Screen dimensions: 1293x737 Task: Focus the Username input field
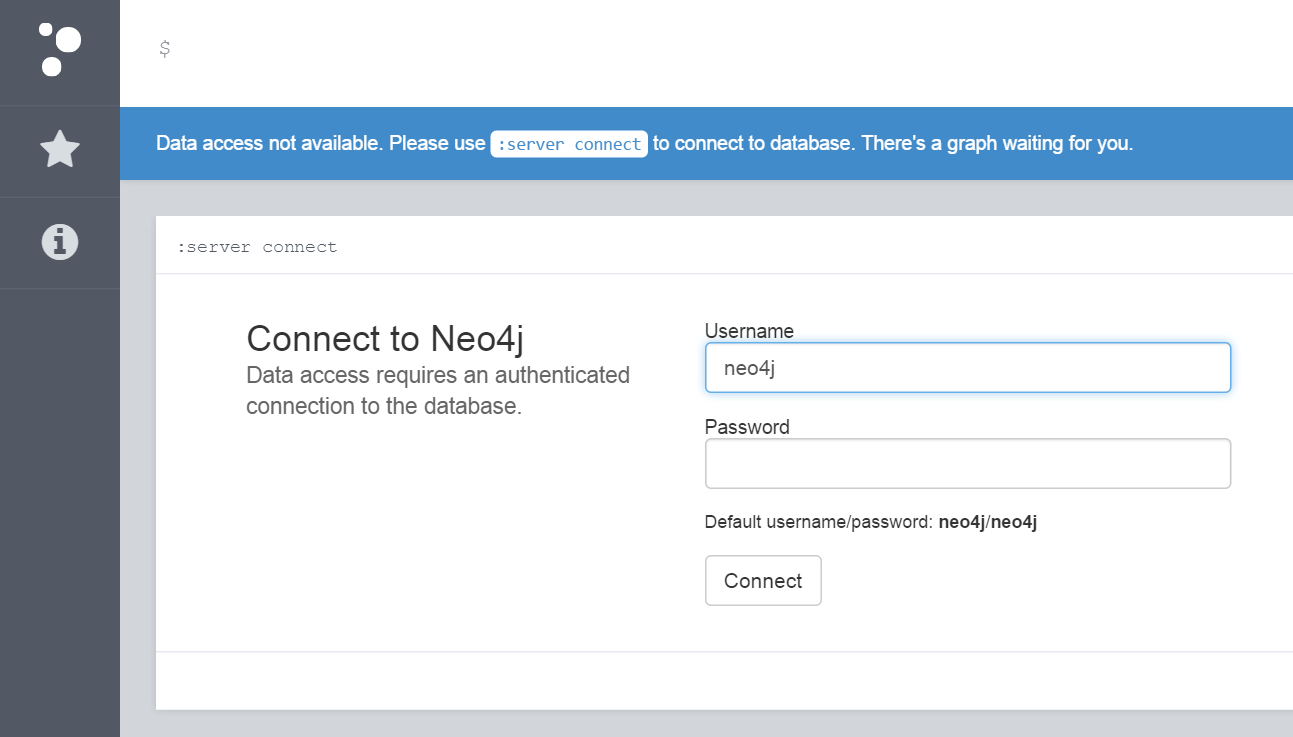967,367
